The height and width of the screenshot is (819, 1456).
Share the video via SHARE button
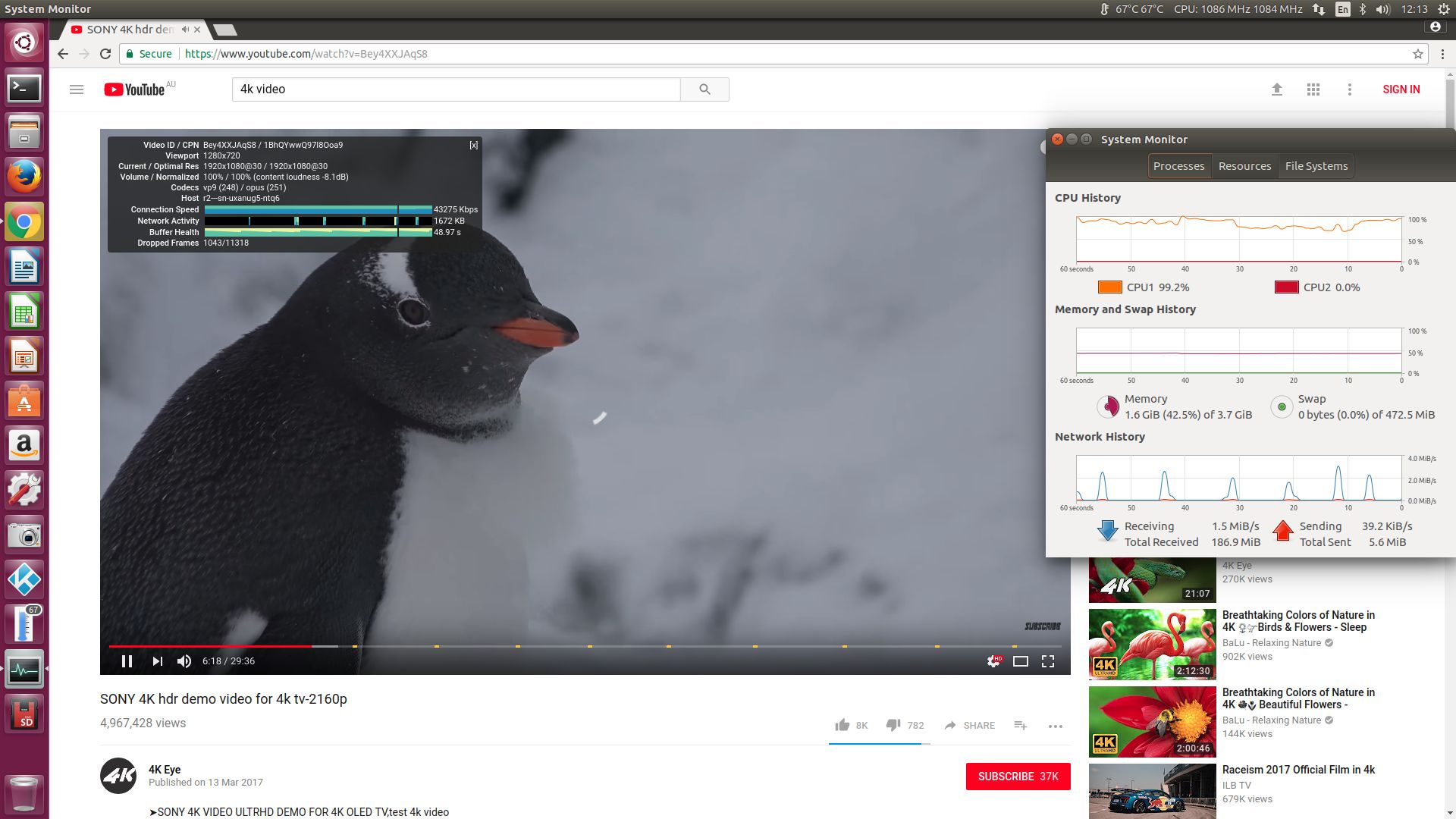[969, 726]
